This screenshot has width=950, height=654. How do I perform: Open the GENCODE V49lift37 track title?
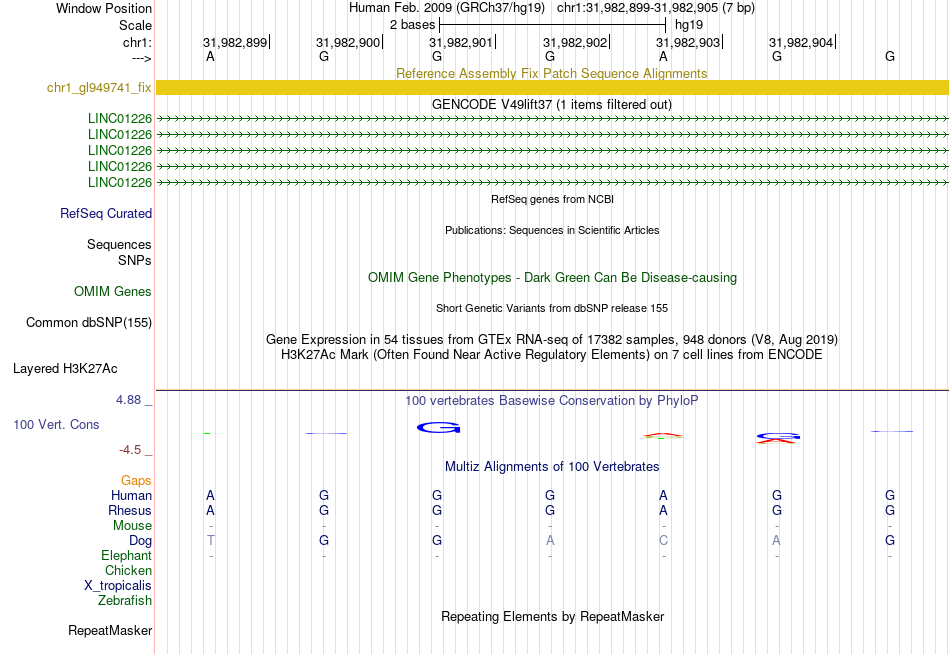pos(551,104)
